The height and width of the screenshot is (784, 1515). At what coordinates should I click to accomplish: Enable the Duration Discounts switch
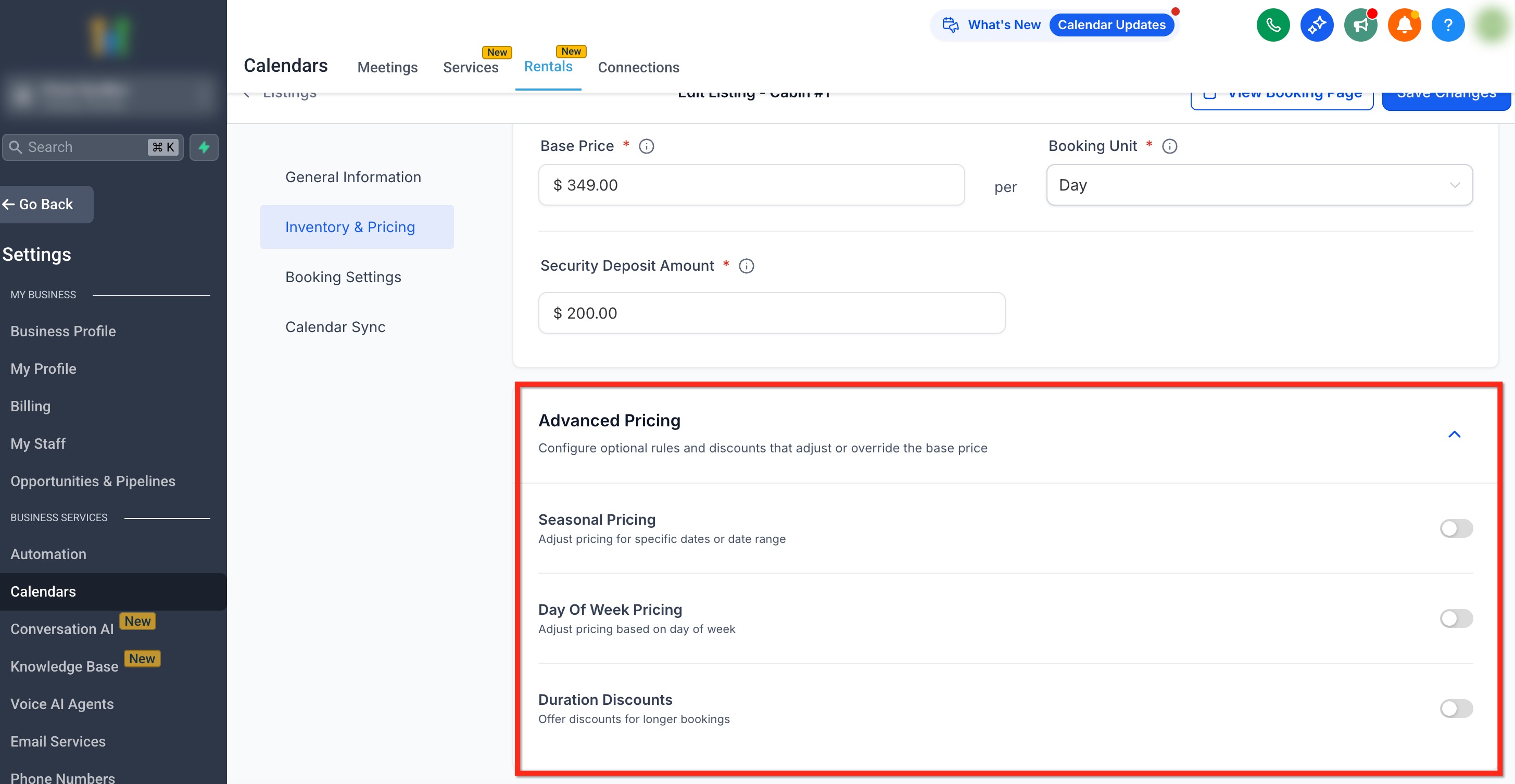tap(1456, 708)
